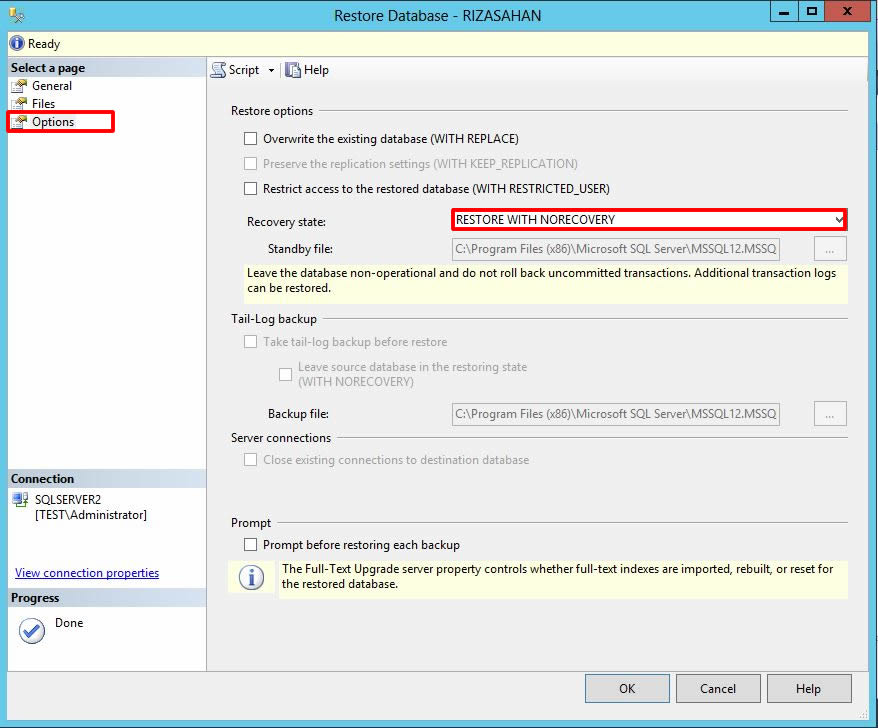The height and width of the screenshot is (728, 878).
Task: Click the Ready status info icon
Action: point(17,44)
